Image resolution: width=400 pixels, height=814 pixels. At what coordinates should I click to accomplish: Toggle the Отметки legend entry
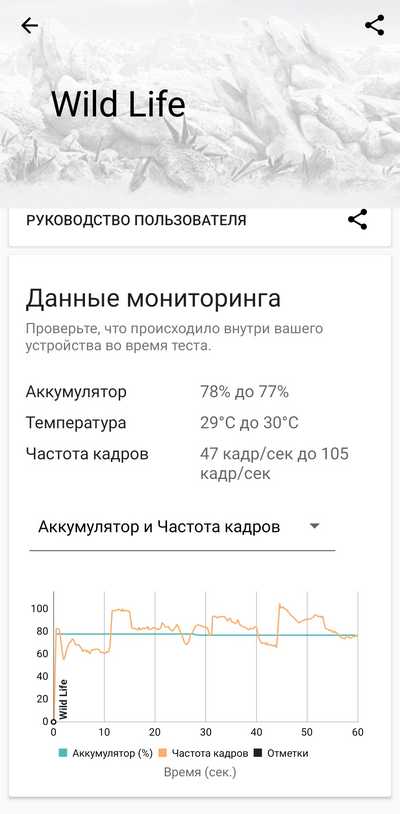pos(280,753)
